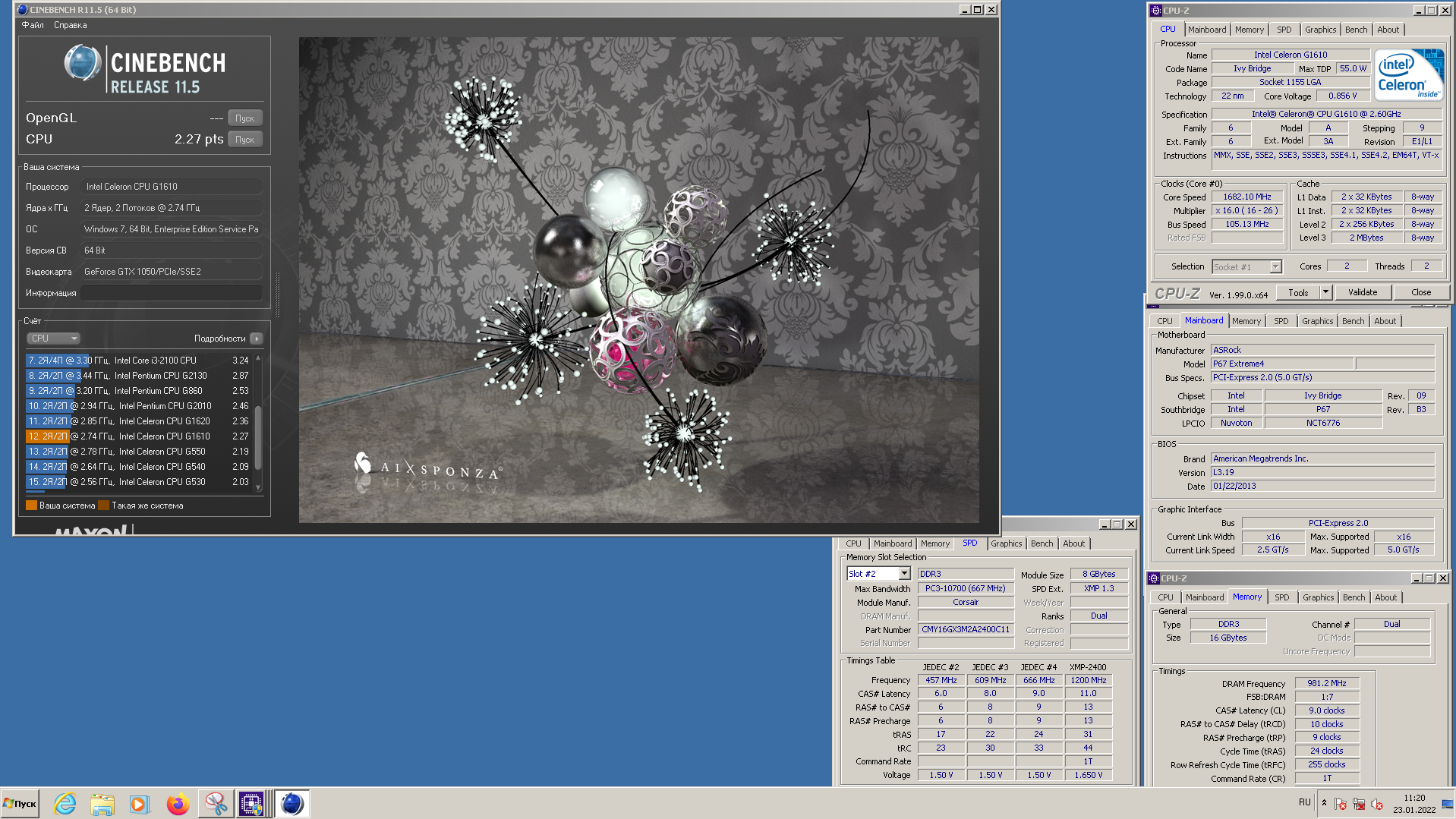Click the Информация input field

coord(172,293)
